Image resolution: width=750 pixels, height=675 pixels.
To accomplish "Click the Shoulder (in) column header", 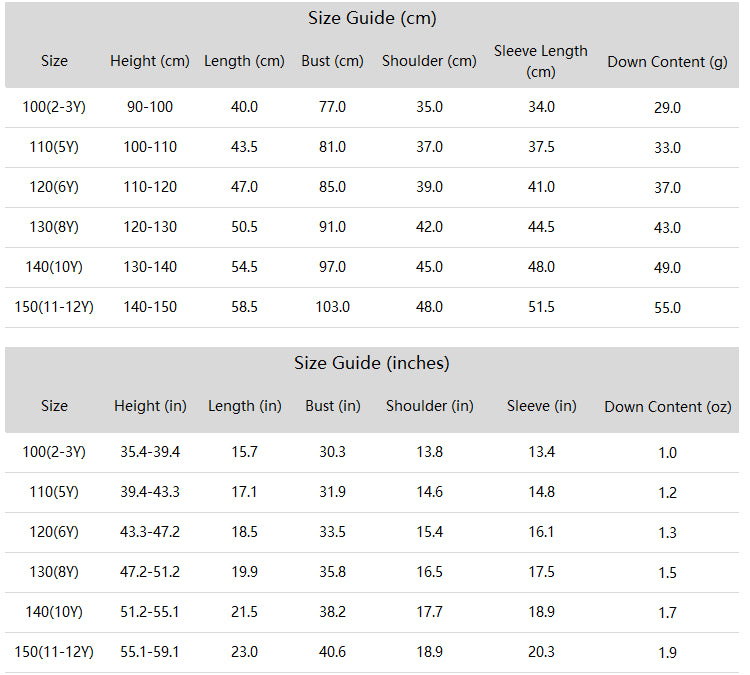I will pyautogui.click(x=430, y=406).
